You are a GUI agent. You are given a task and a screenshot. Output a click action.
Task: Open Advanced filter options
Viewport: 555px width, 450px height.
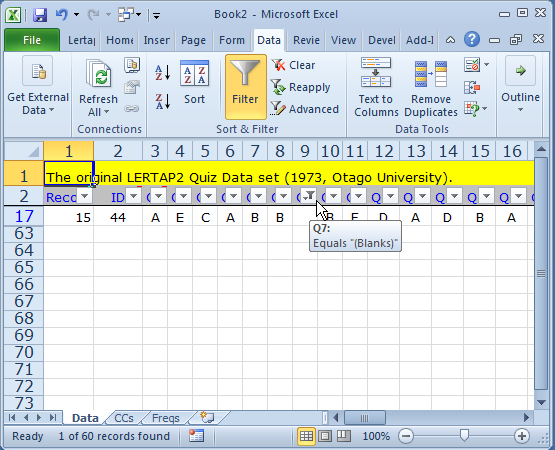pos(305,109)
